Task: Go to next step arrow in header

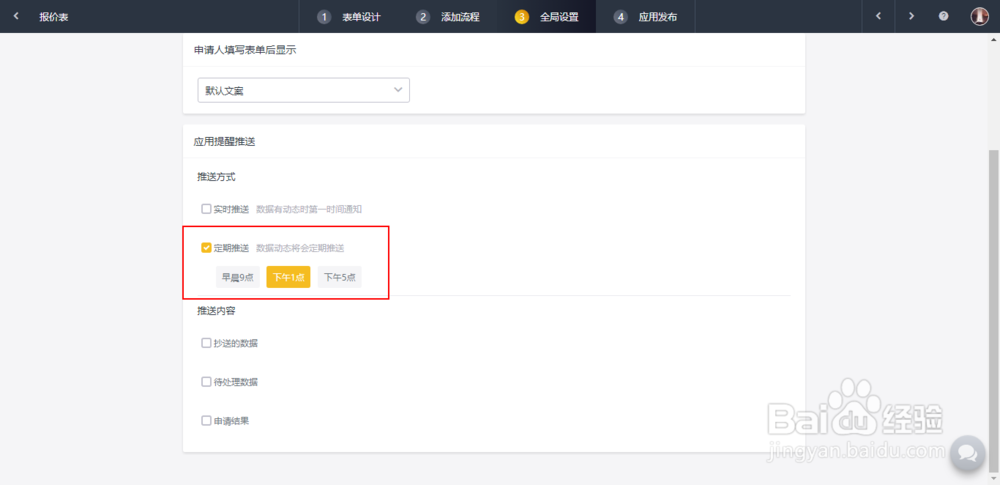Action: pyautogui.click(x=911, y=16)
